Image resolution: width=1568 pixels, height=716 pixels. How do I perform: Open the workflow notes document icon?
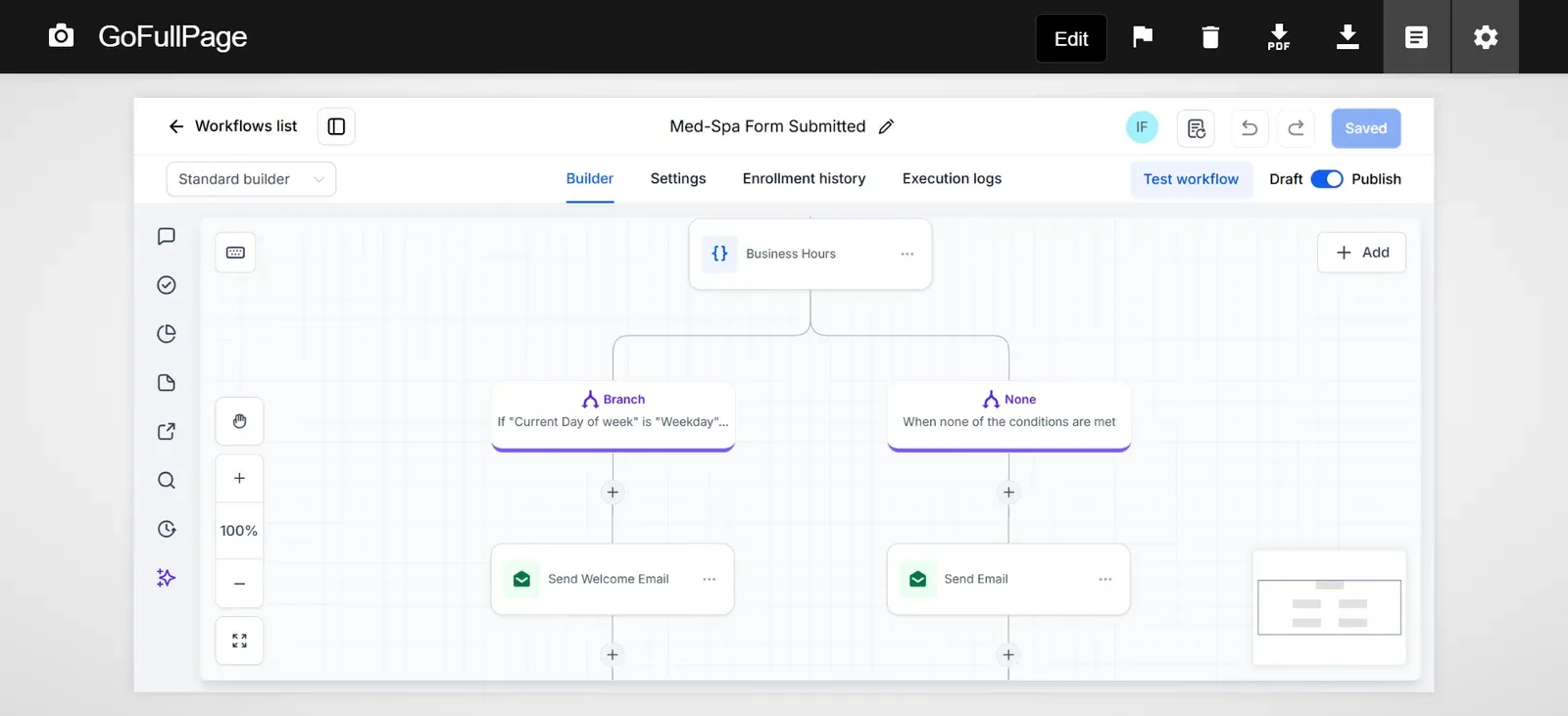1196,128
